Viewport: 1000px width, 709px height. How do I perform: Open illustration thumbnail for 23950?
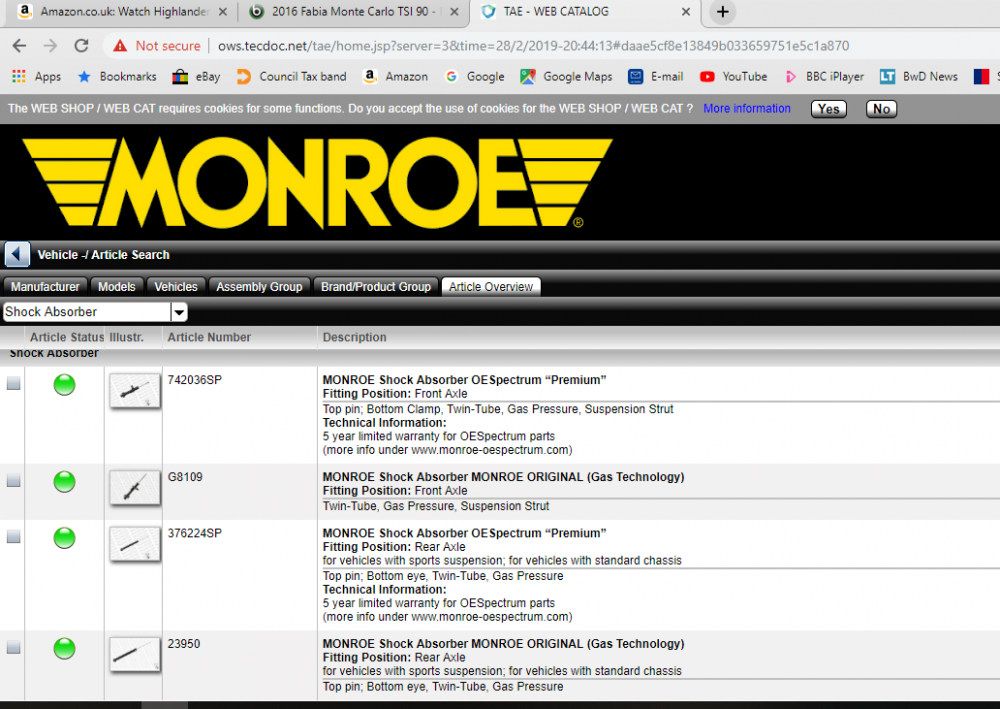[x=135, y=655]
